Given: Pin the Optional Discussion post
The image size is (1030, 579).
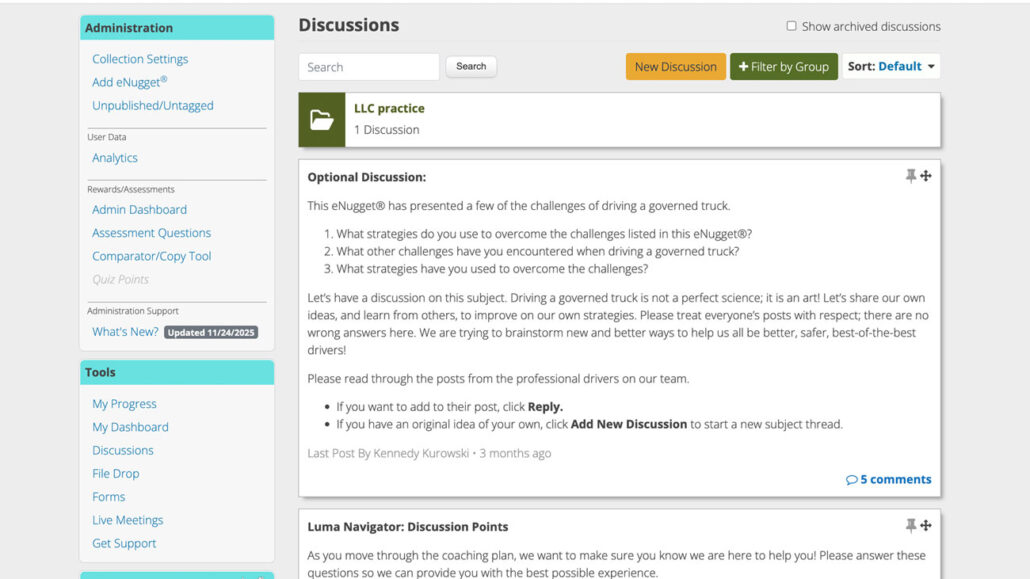Looking at the screenshot, I should 910,176.
